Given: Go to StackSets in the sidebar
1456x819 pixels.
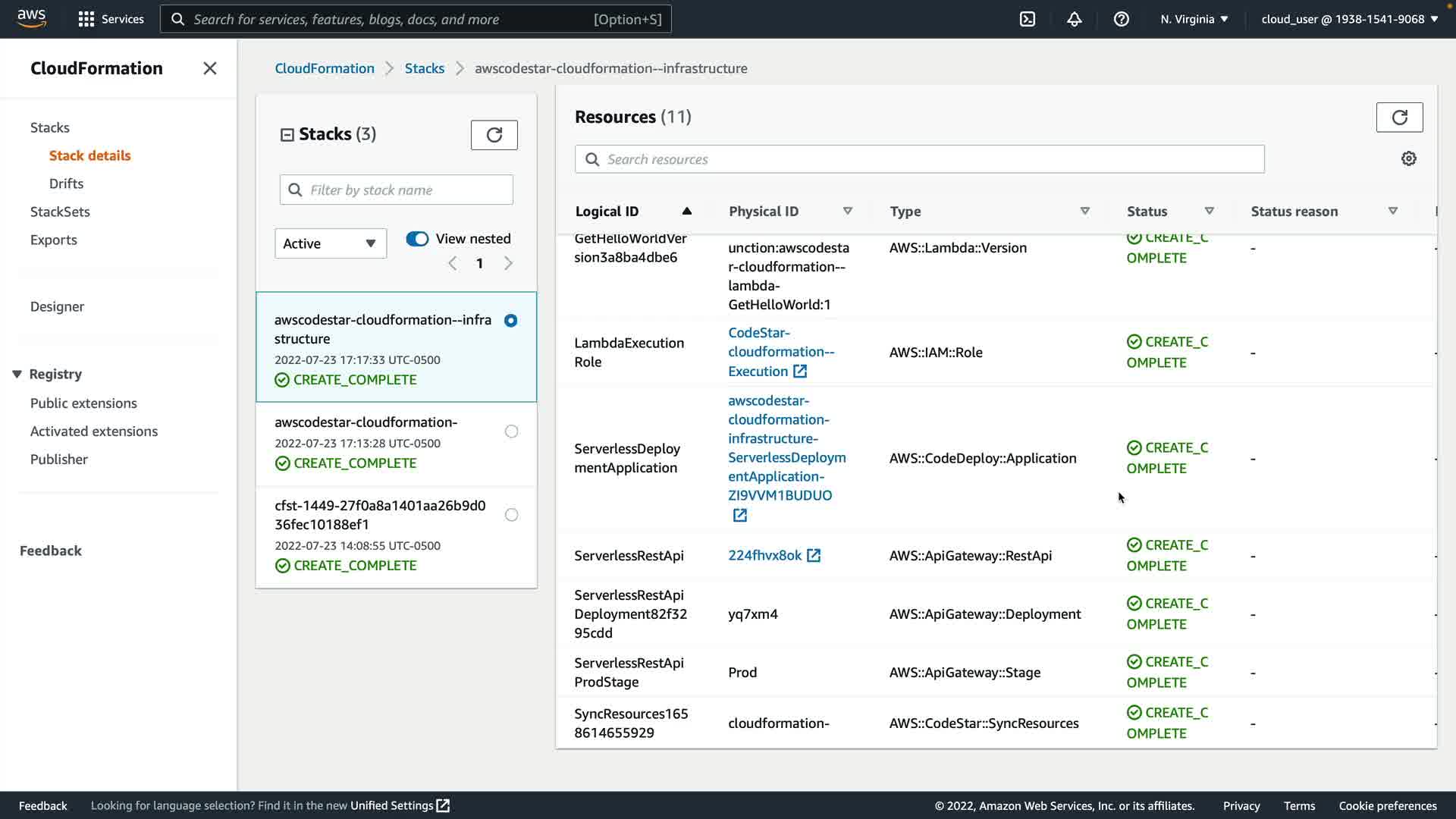Looking at the screenshot, I should pyautogui.click(x=60, y=212).
